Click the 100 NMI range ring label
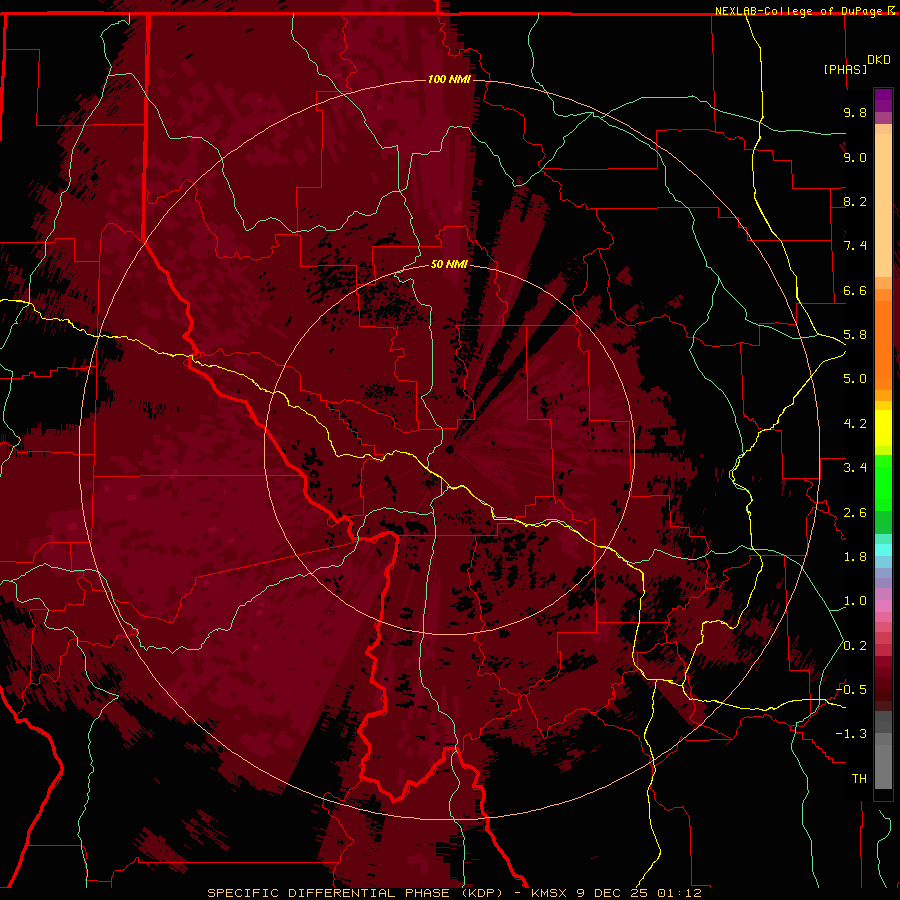This screenshot has width=900, height=900. [449, 79]
